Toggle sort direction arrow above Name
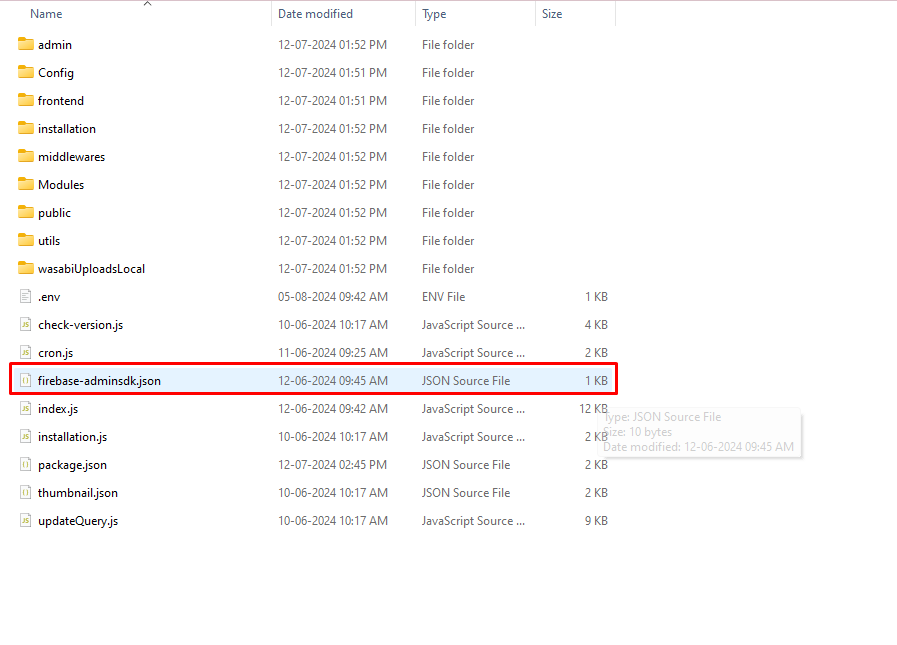897x645 pixels. coord(147,4)
